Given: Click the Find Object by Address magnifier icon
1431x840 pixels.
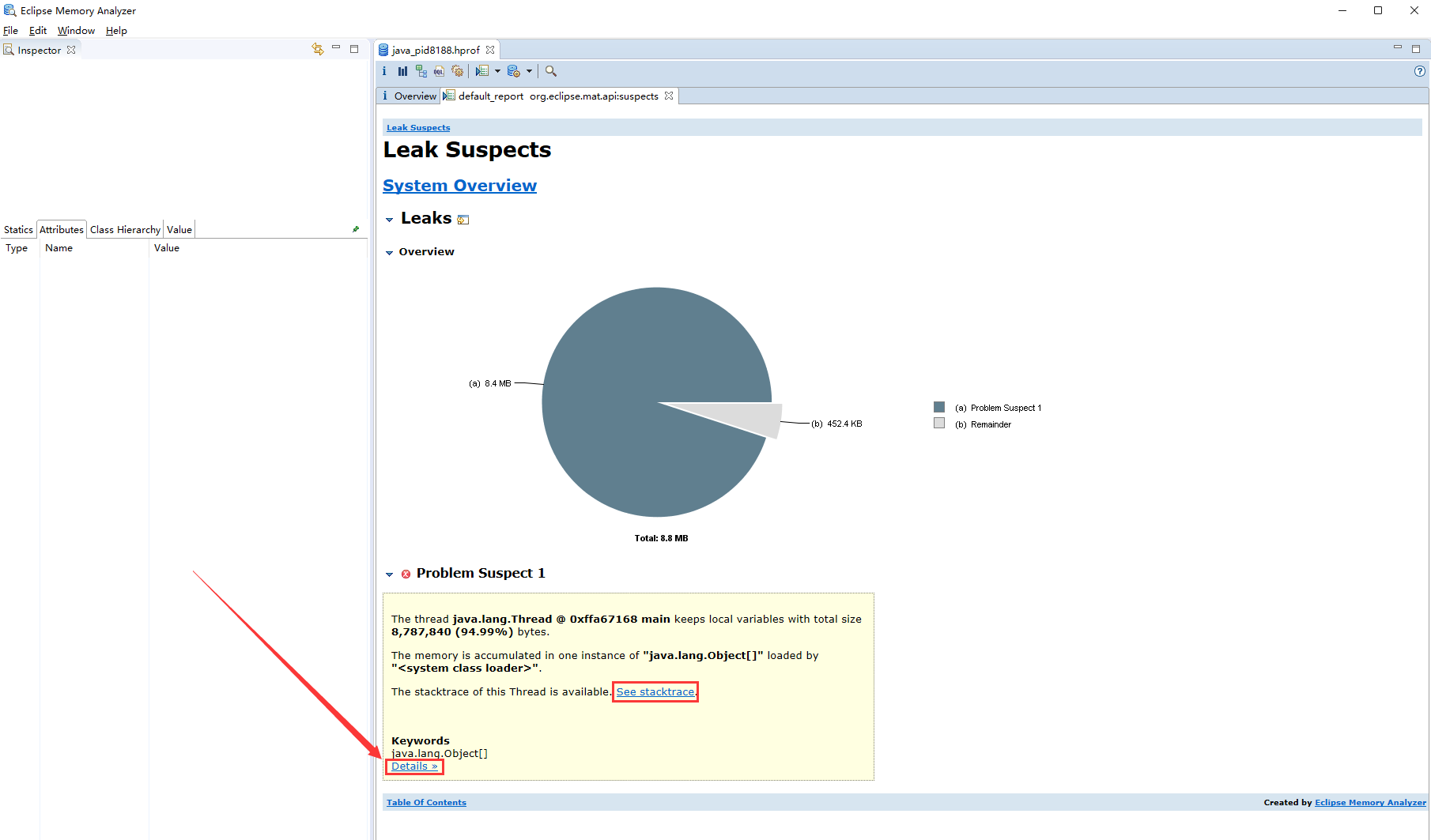Looking at the screenshot, I should point(551,71).
